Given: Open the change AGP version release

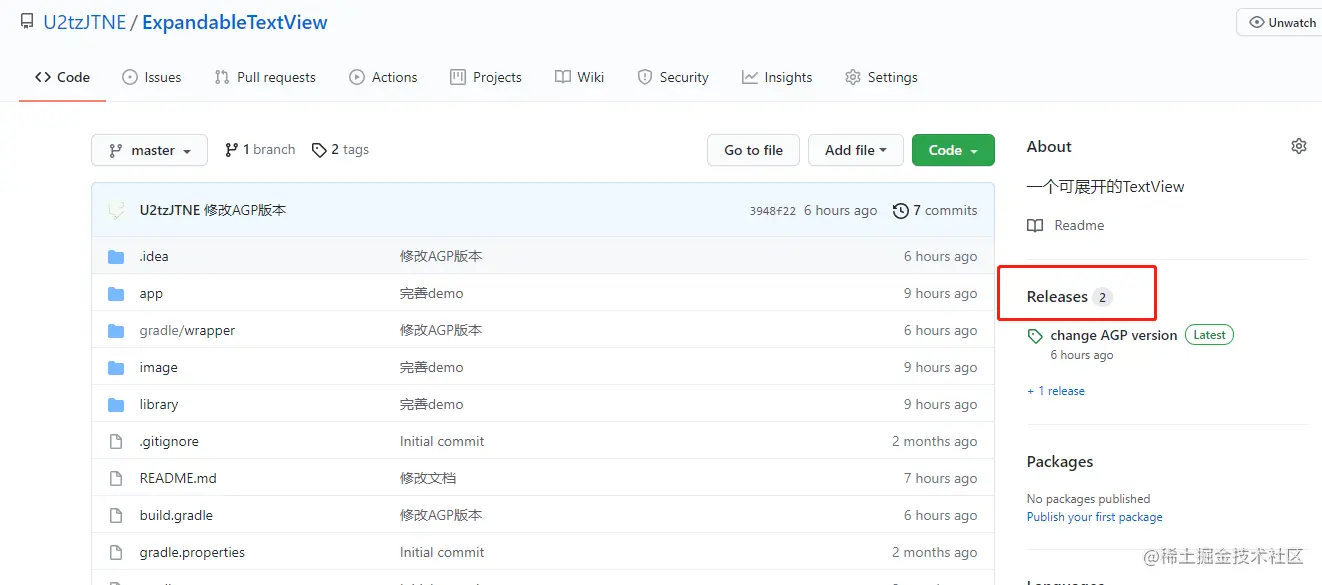Looking at the screenshot, I should point(1113,335).
